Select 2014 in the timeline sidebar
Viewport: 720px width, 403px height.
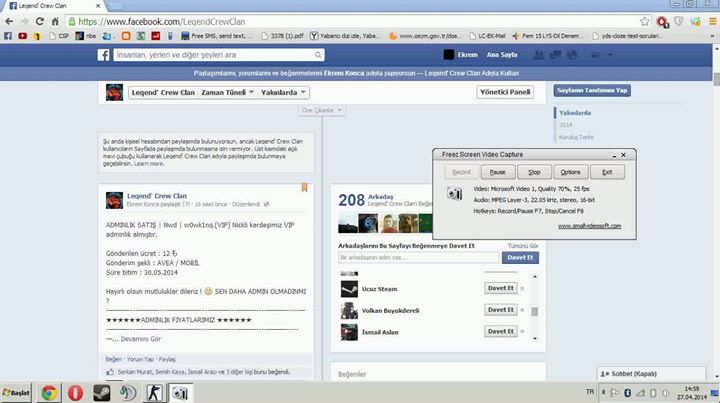(x=566, y=125)
